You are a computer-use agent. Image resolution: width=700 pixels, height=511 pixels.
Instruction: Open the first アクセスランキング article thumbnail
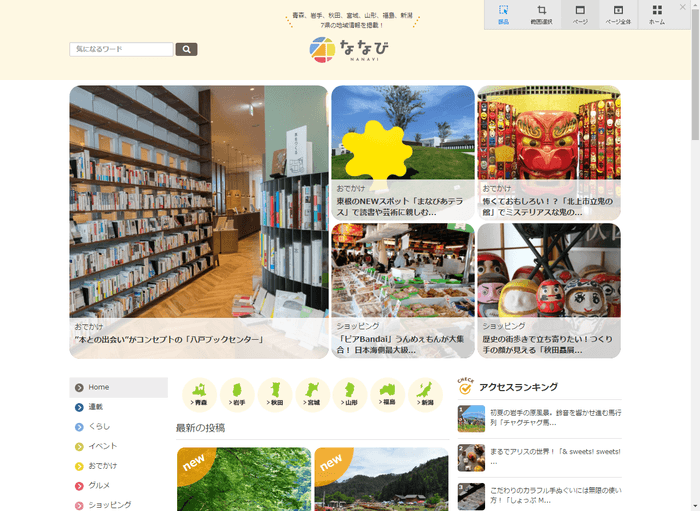[471, 419]
